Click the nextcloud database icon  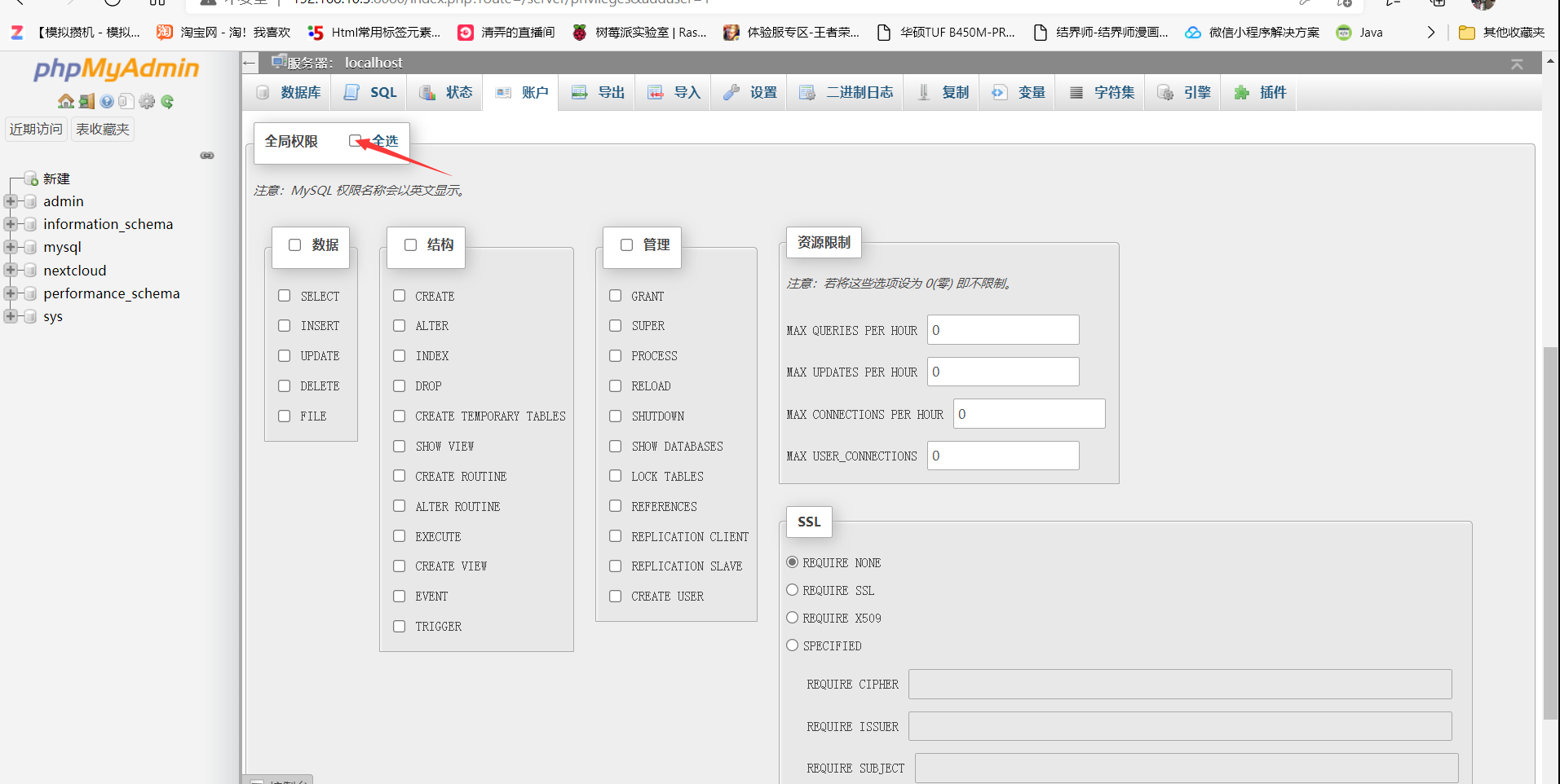30,270
